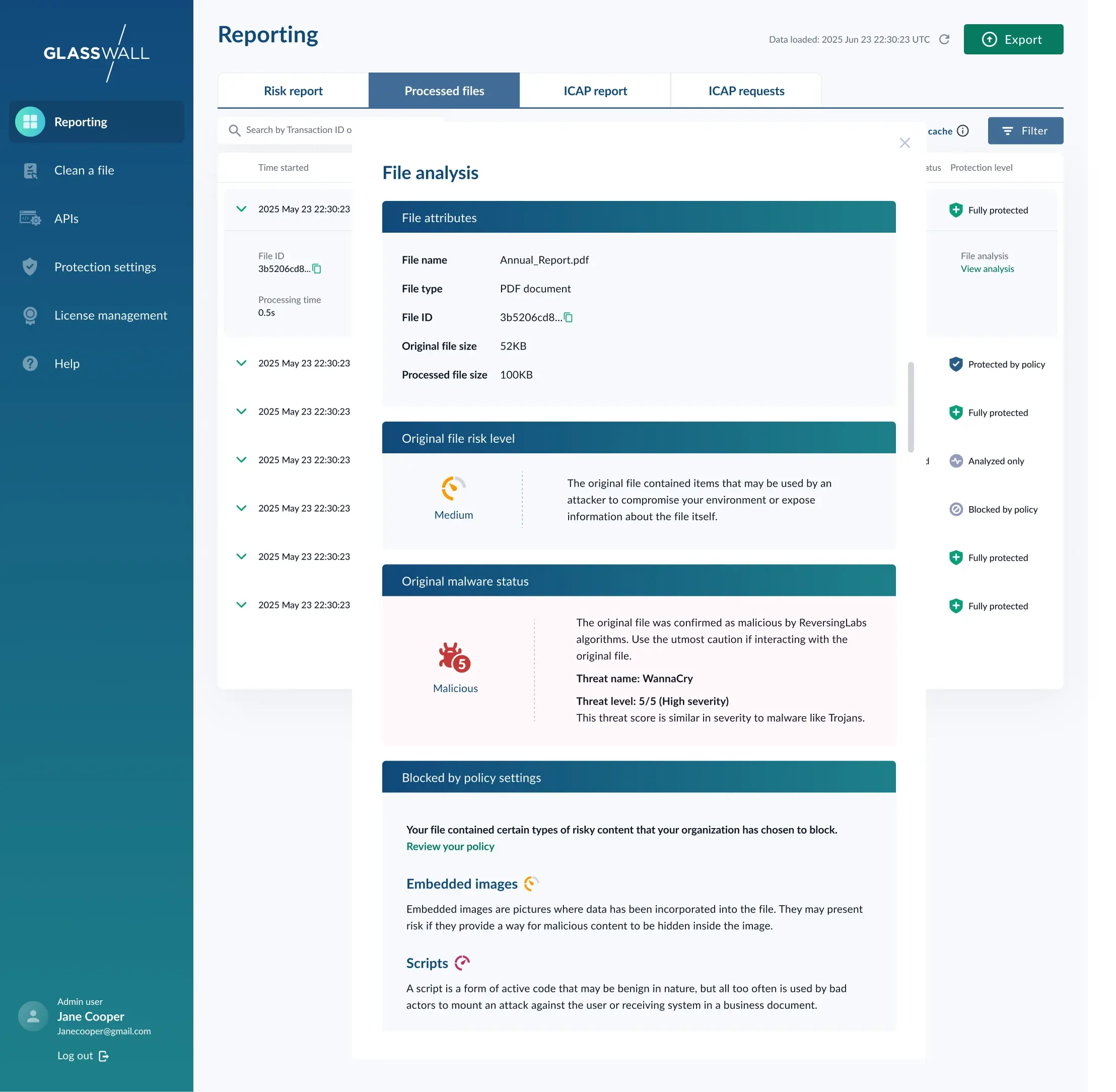Open the ICAP report tab

[594, 90]
